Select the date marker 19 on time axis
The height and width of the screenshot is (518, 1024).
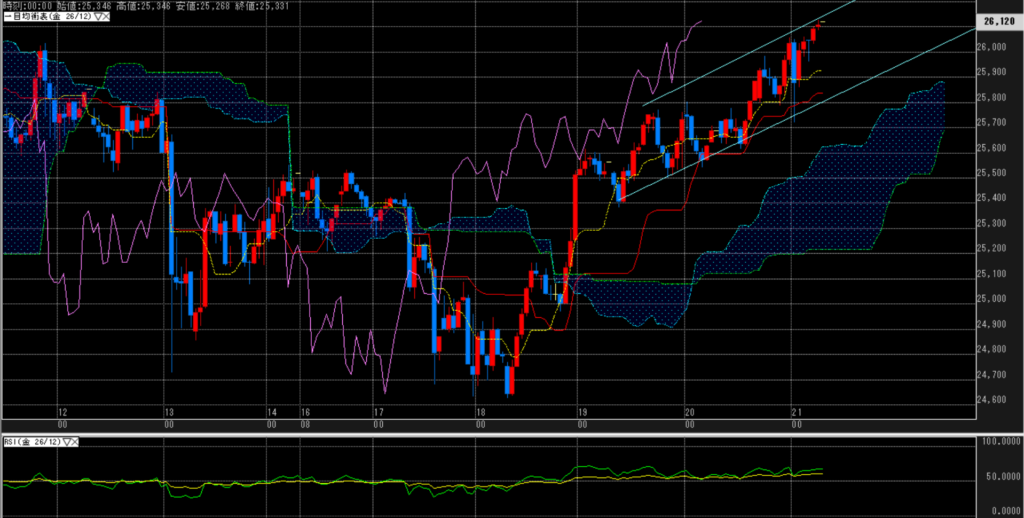pos(580,413)
